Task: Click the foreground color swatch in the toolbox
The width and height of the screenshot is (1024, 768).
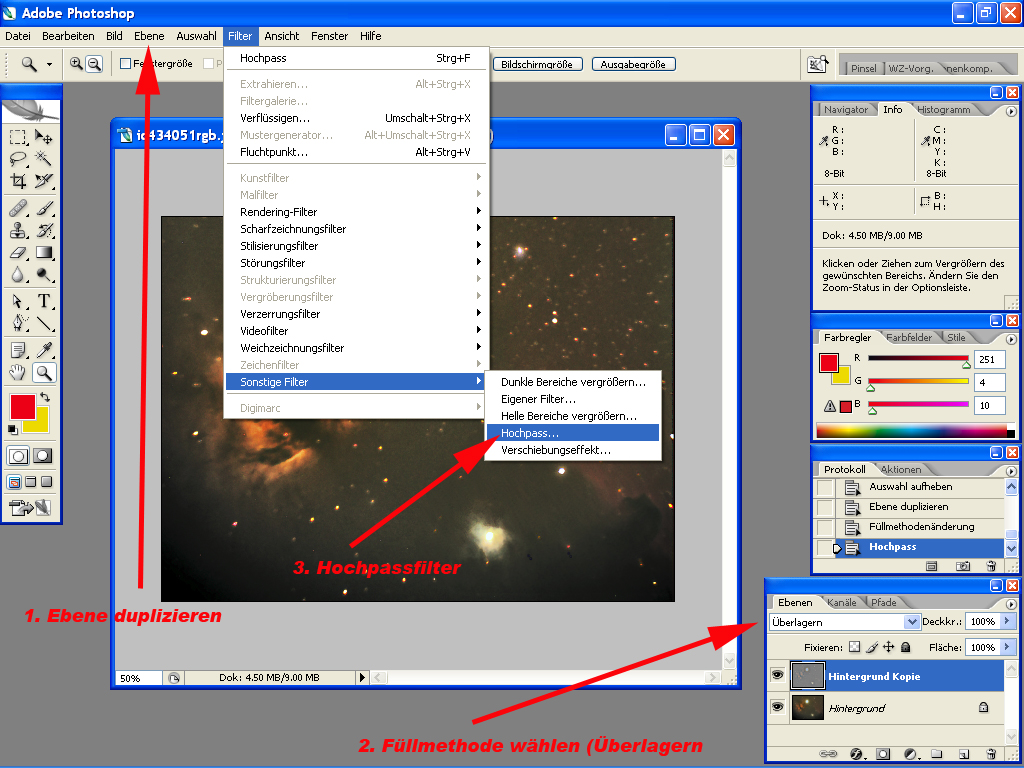Action: tap(22, 406)
